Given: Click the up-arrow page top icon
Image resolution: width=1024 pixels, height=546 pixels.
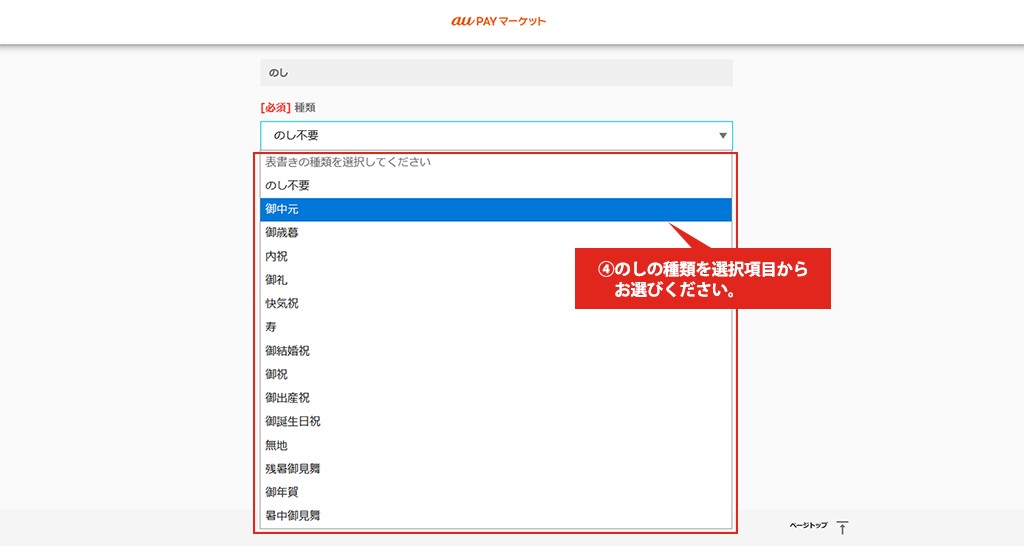Looking at the screenshot, I should click(842, 527).
